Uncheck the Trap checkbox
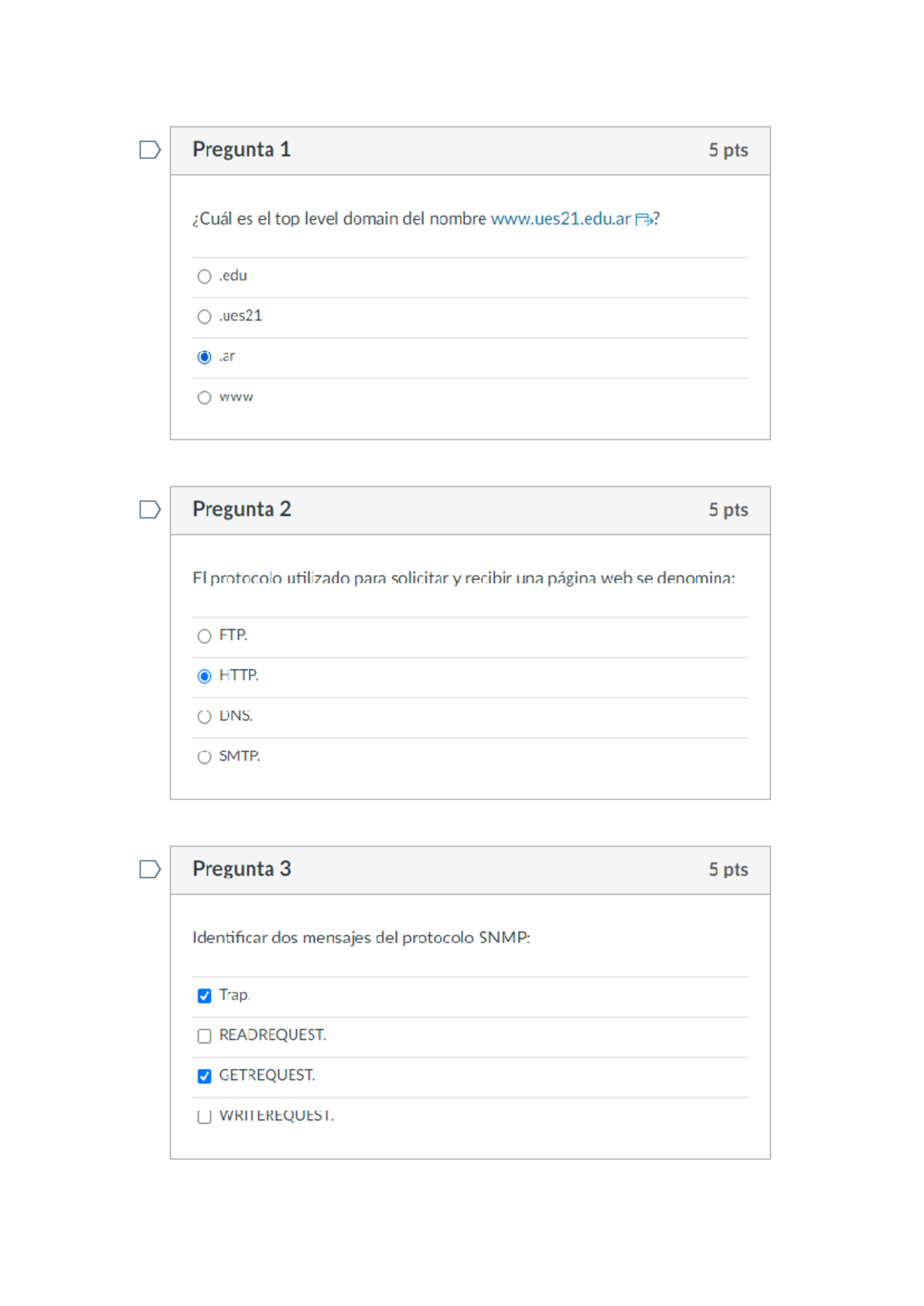 pyautogui.click(x=204, y=996)
